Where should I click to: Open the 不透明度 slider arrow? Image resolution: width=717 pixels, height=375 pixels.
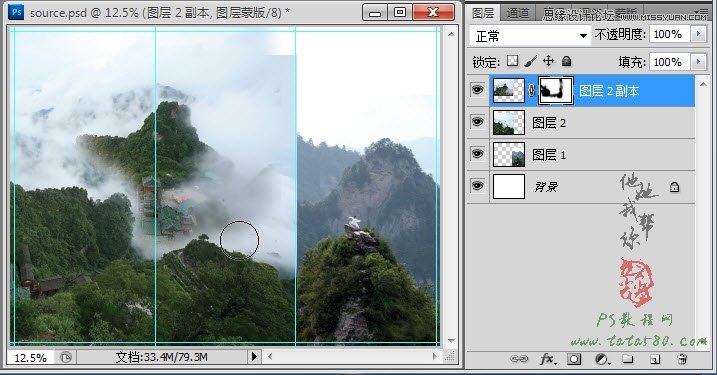point(698,34)
